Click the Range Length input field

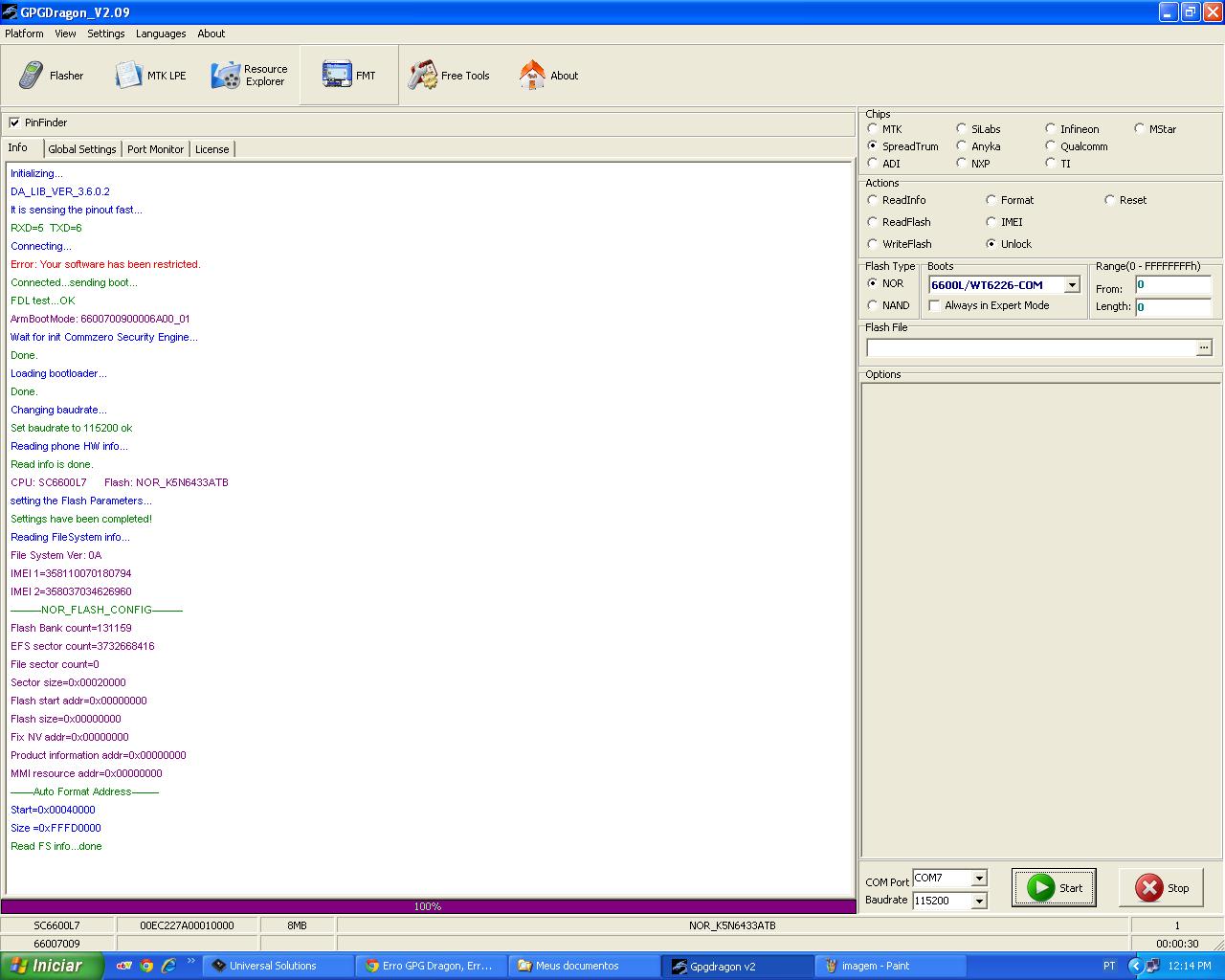click(x=1172, y=307)
